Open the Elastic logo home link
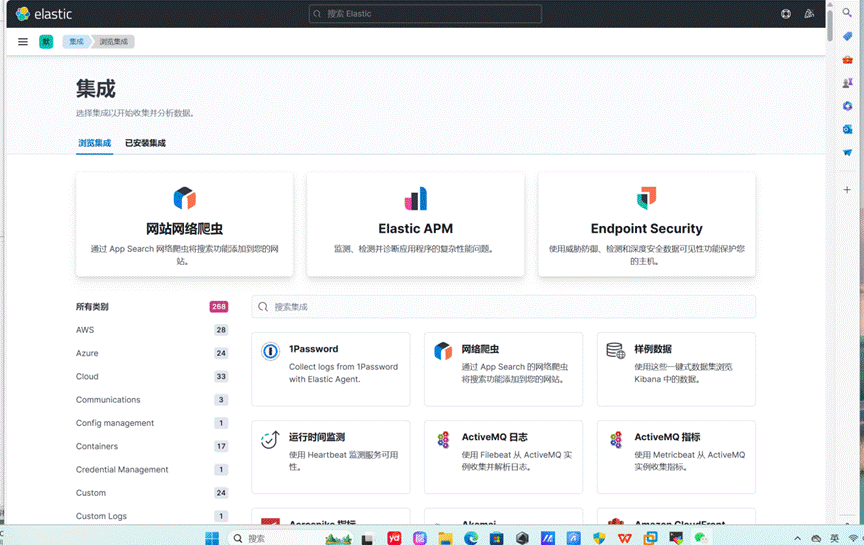The height and width of the screenshot is (545, 864). click(x=44, y=14)
